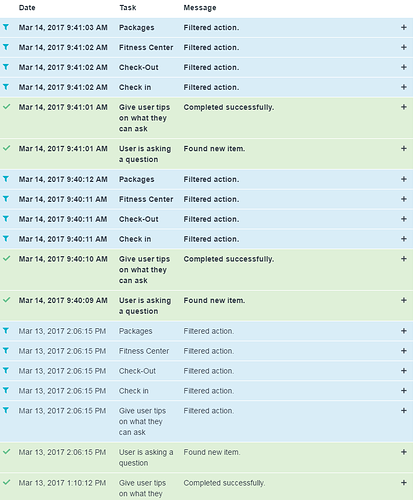Expand the Mar 13 Check-Out row details

(x=404, y=371)
